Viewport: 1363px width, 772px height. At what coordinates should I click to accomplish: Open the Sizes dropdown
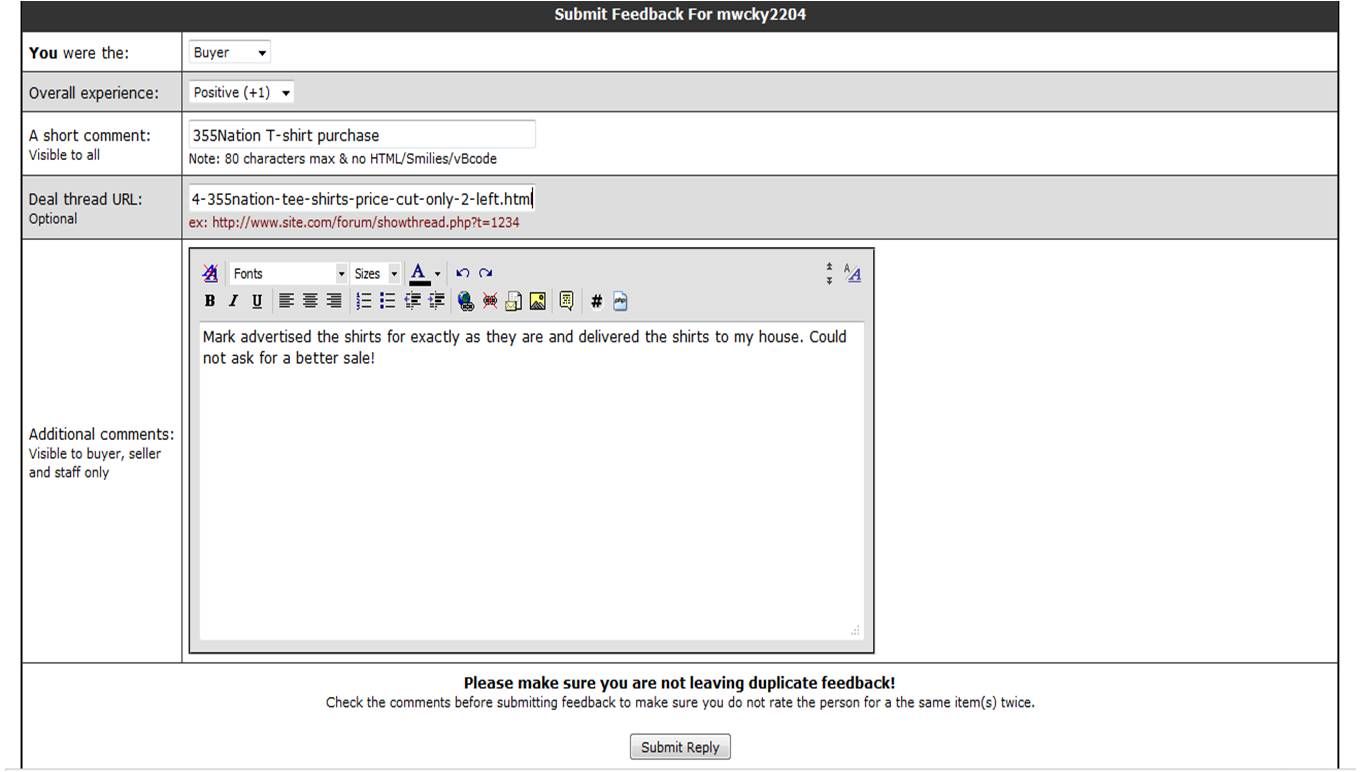pos(376,274)
